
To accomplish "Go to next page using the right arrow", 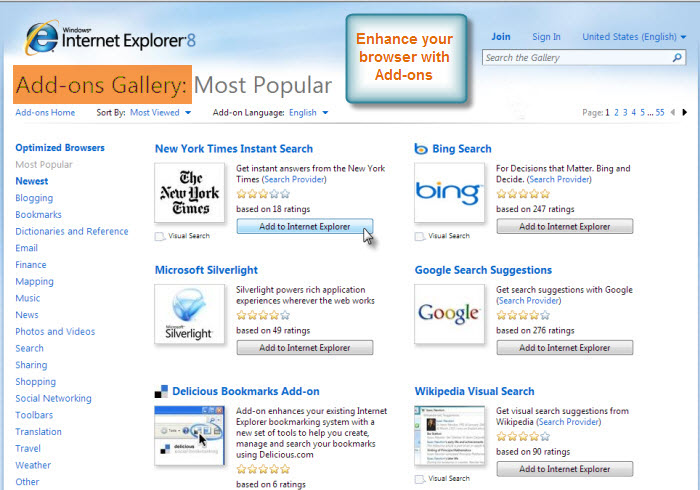I will pyautogui.click(x=685, y=113).
